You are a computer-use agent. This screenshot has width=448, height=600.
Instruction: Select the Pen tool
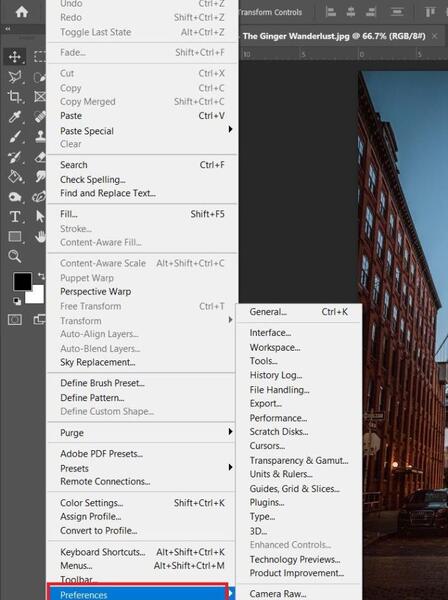pos(40,197)
